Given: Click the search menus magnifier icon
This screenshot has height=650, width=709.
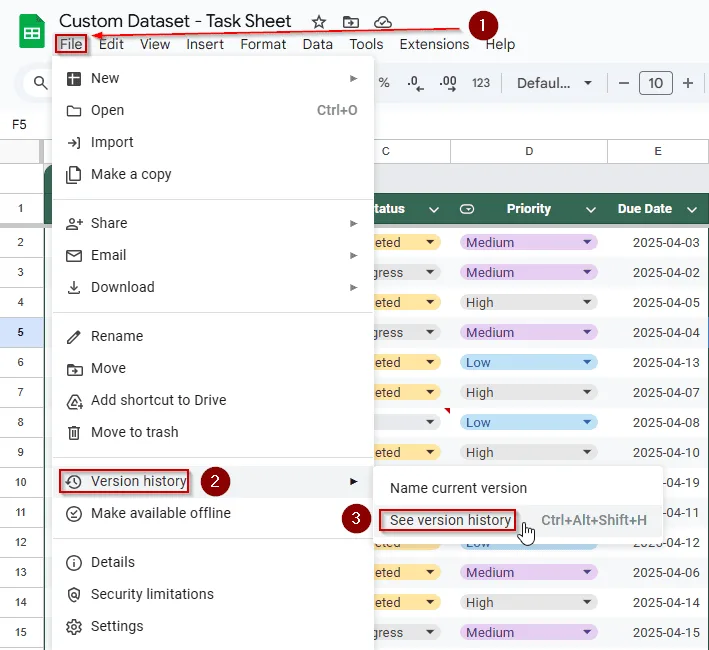Looking at the screenshot, I should 40,83.
